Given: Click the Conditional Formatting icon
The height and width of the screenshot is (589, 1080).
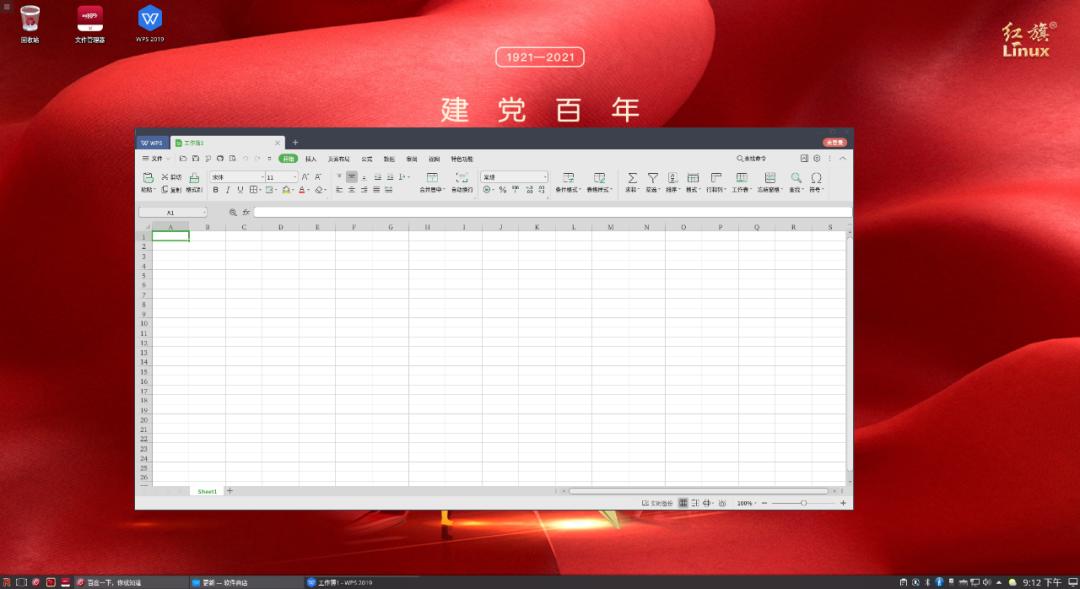Looking at the screenshot, I should (568, 178).
